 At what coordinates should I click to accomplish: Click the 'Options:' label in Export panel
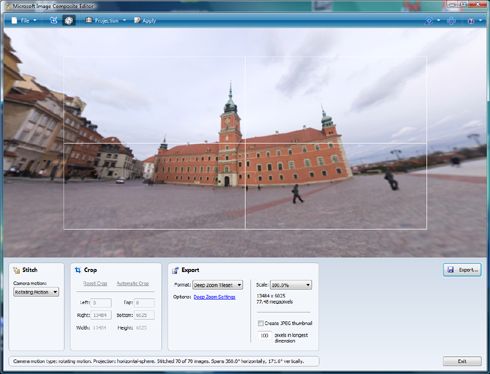point(182,297)
